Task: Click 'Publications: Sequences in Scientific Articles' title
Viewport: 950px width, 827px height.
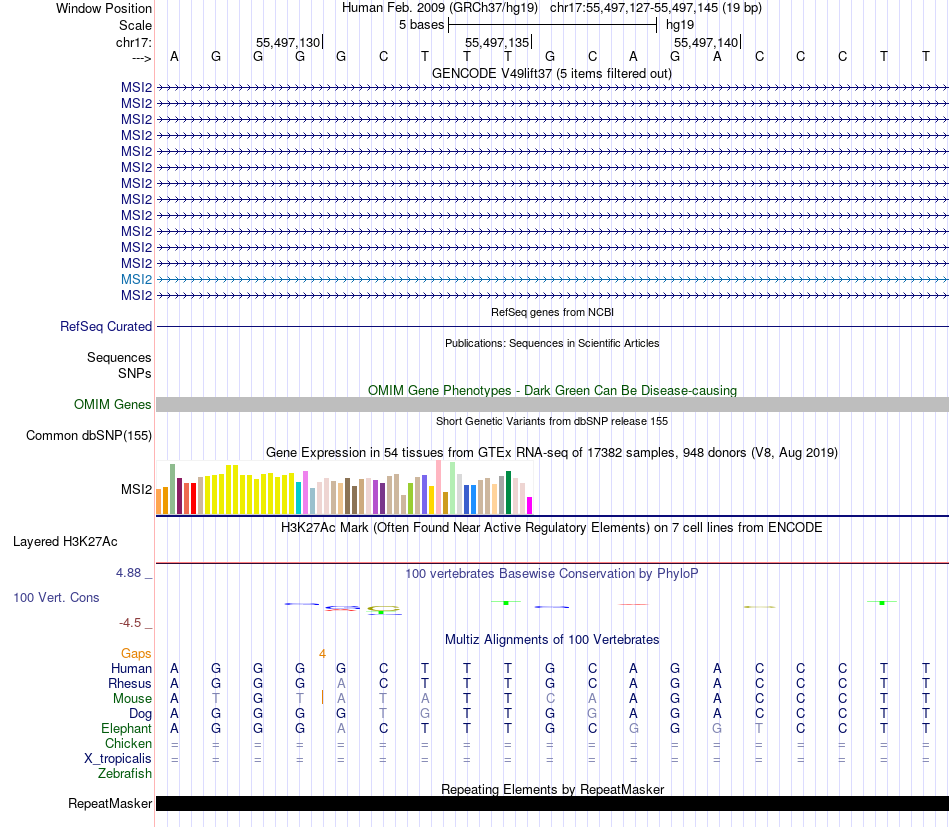Action: click(x=552, y=343)
